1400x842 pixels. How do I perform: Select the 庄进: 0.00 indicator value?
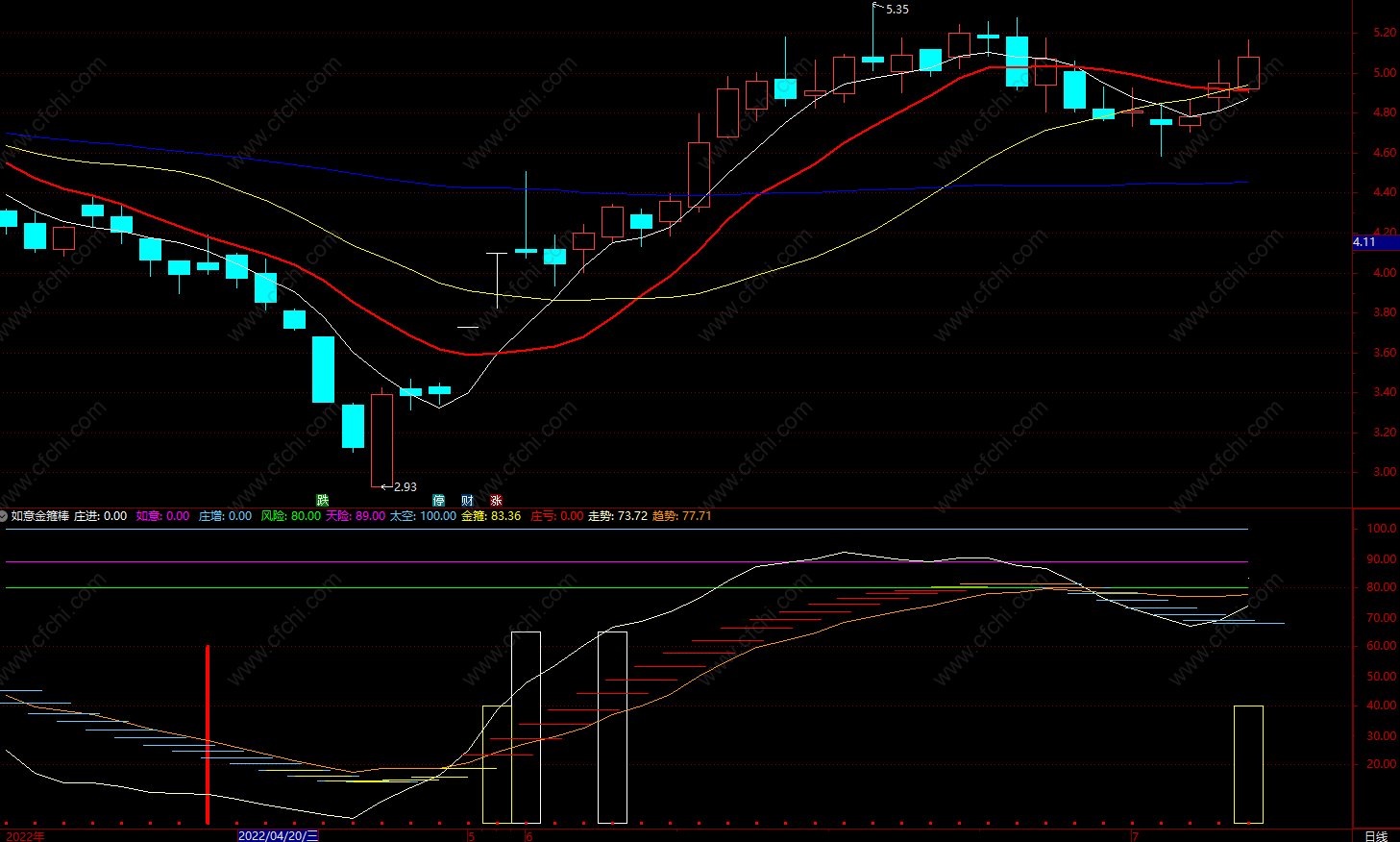[100, 516]
